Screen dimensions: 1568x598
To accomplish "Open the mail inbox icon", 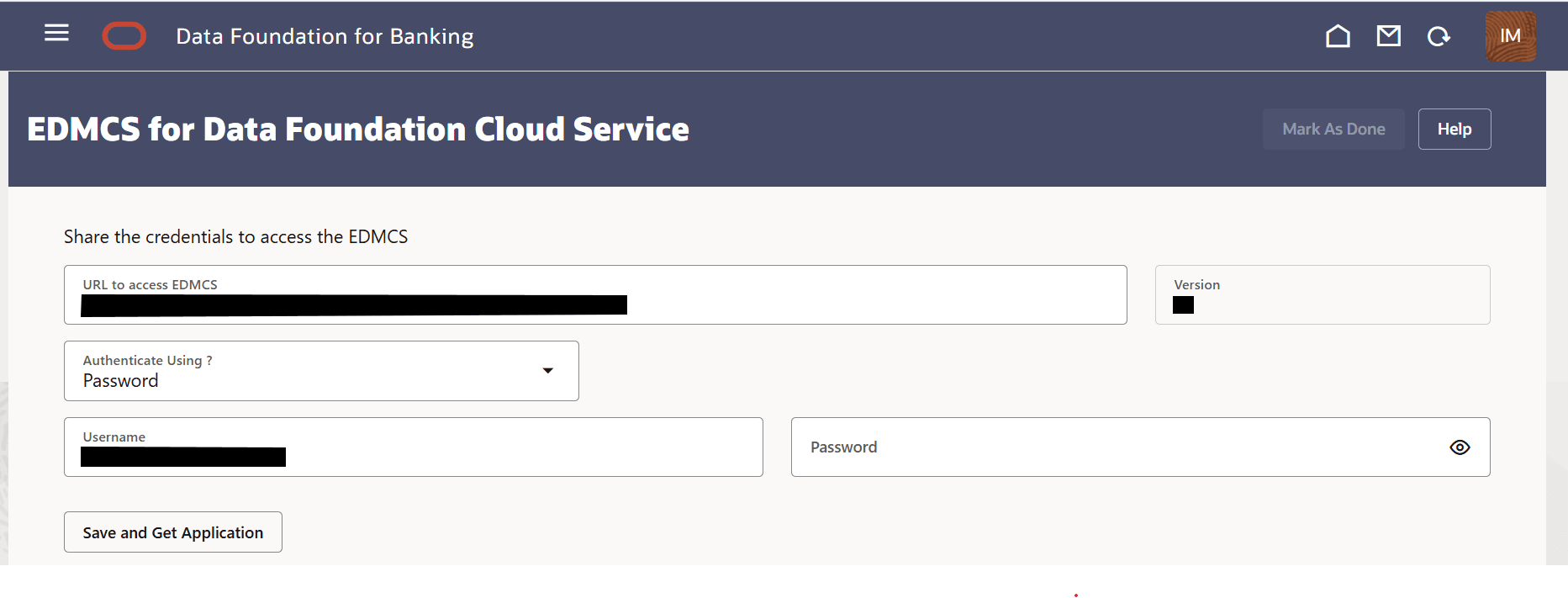I will pyautogui.click(x=1388, y=36).
